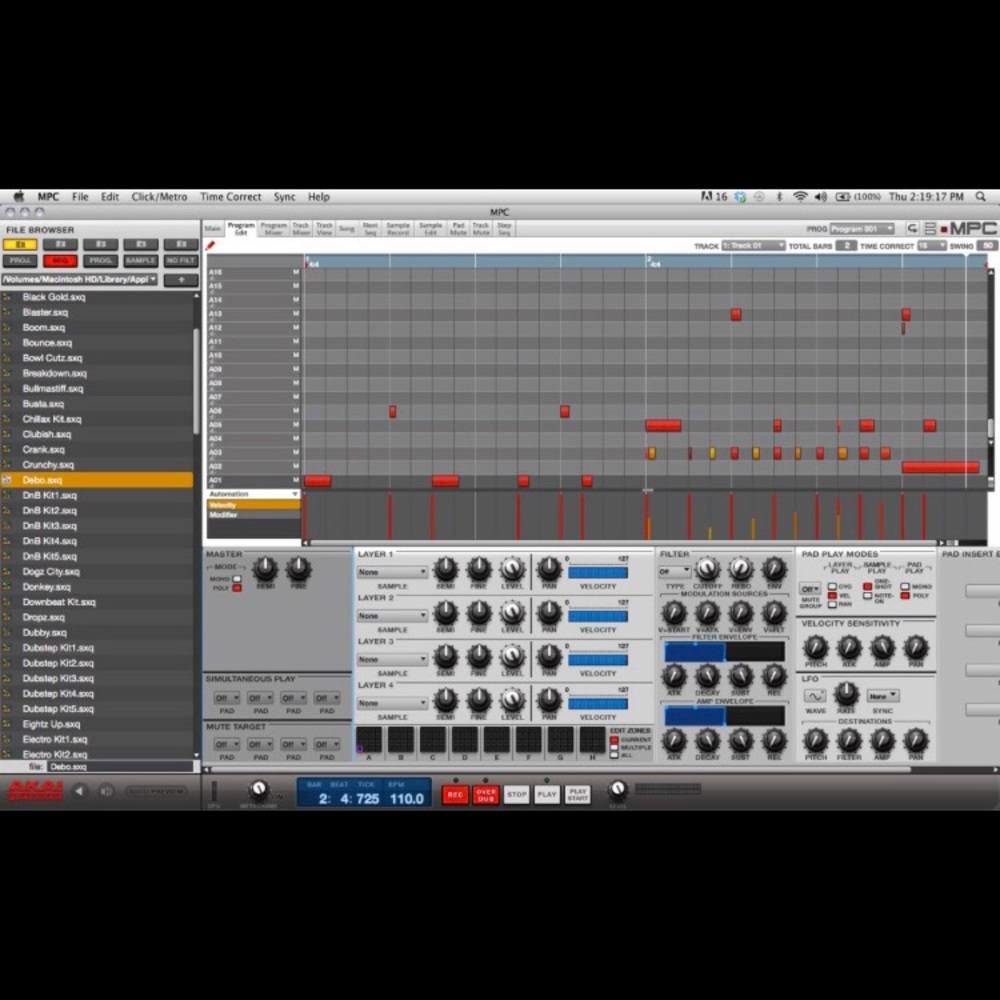Open the Time Correct 16 dropdown
Image resolution: width=1000 pixels, height=1000 pixels.
932,246
